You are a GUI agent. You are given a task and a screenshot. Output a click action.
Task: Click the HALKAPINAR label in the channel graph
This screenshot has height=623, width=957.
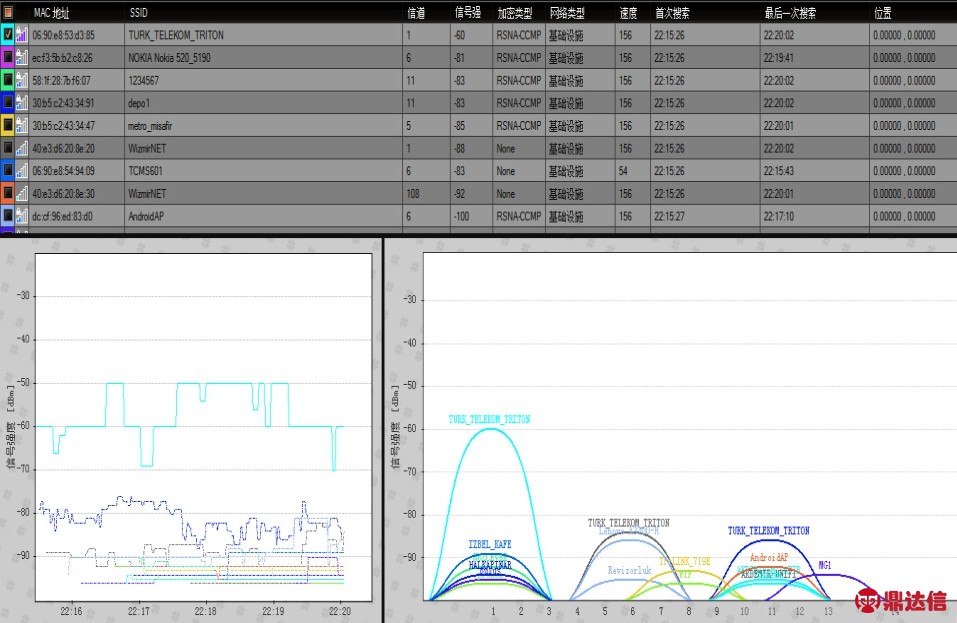(x=490, y=564)
